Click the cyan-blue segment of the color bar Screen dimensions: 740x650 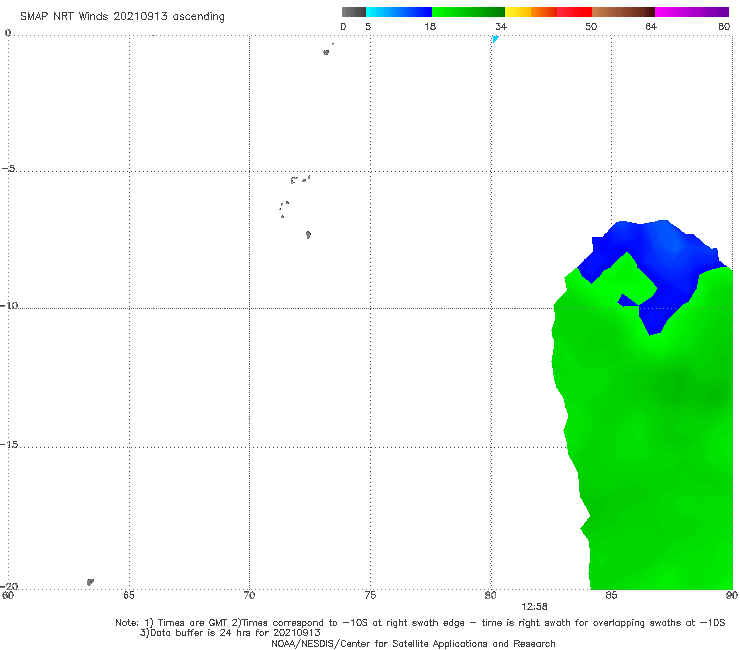pos(399,12)
